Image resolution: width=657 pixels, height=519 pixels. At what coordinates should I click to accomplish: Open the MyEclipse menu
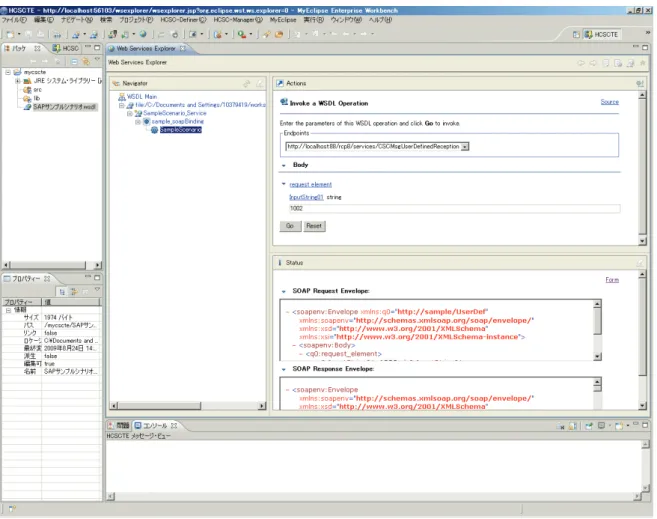(282, 20)
